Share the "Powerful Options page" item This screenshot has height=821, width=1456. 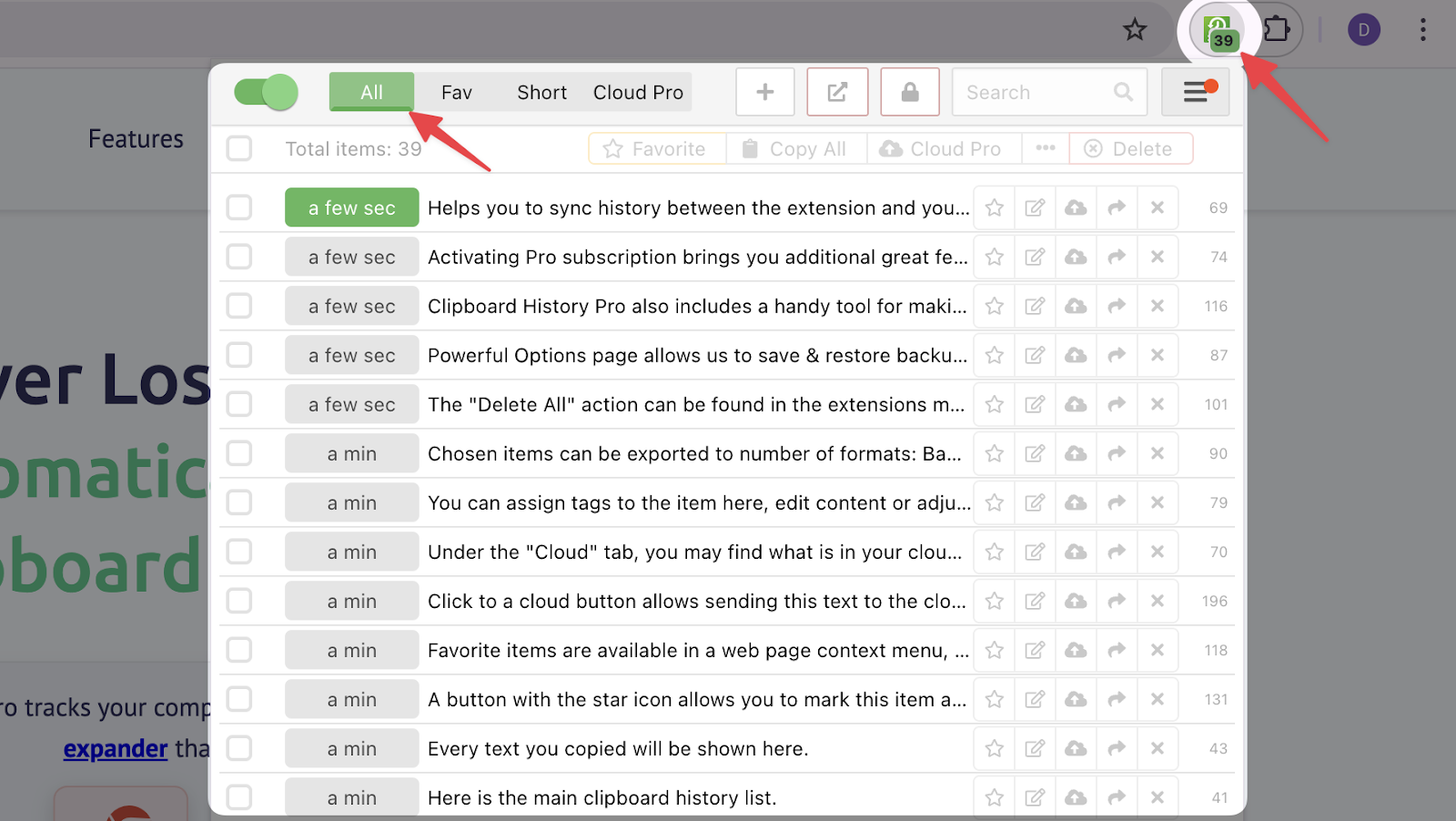[1117, 355]
